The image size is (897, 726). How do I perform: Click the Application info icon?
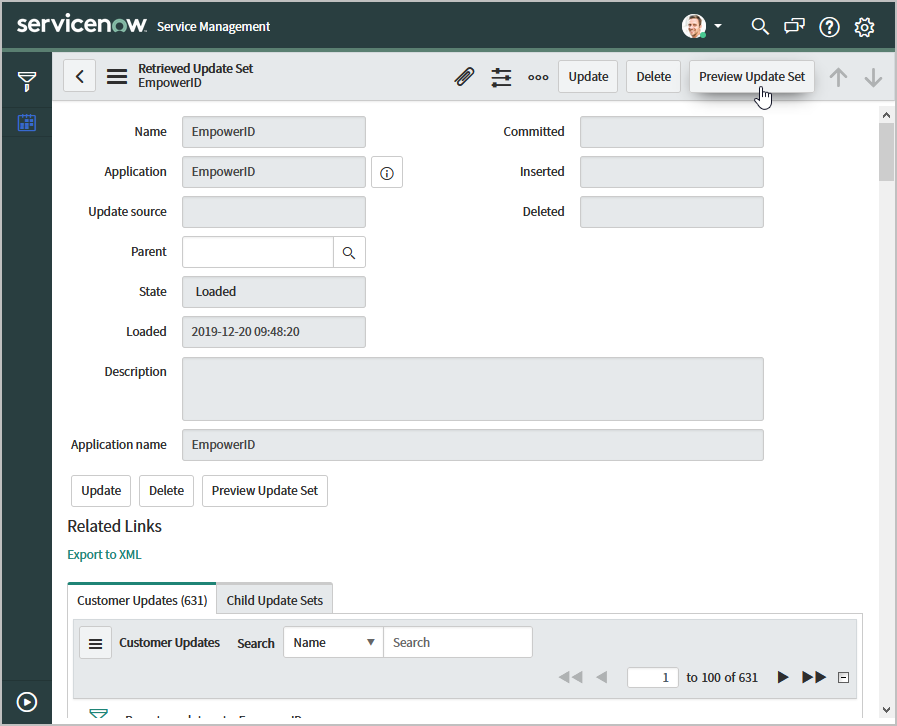(387, 172)
